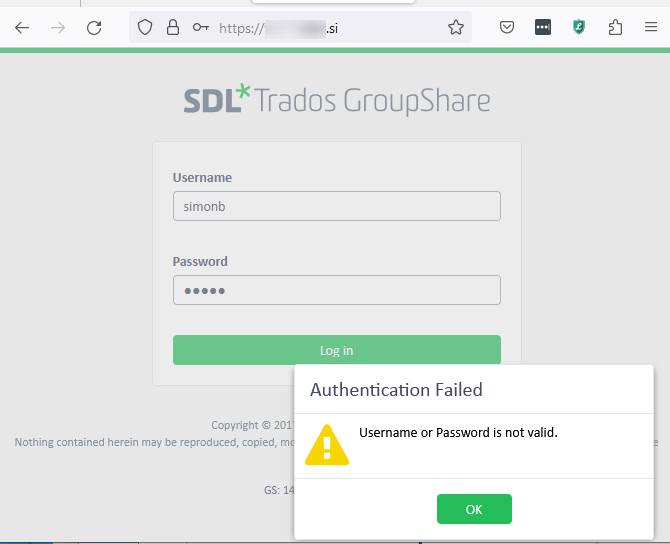
Task: Open the Firefox hamburger menu
Action: tap(651, 27)
